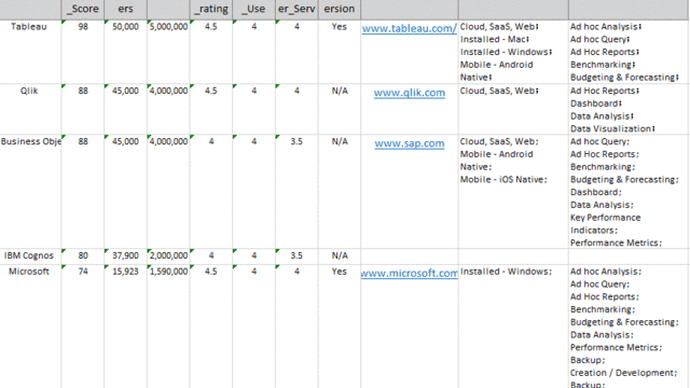Select the cell containing 37,900
Viewport: 690px width, 388px height.
(x=125, y=256)
